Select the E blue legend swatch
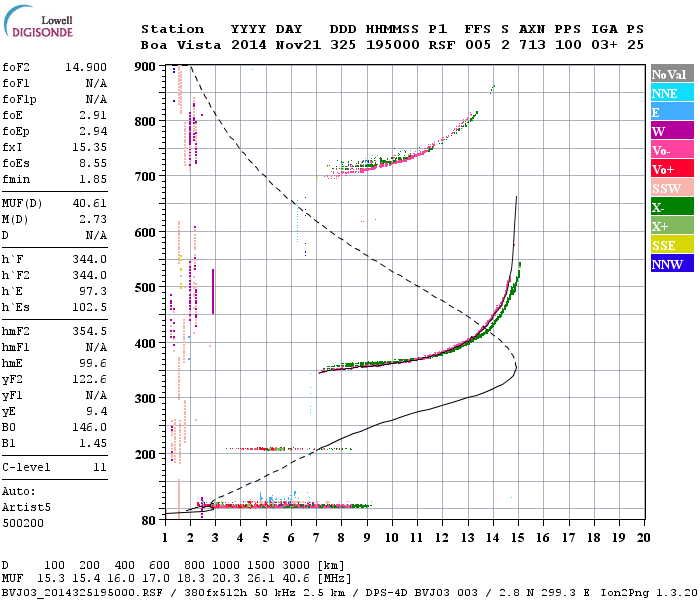The image size is (700, 600). (672, 112)
